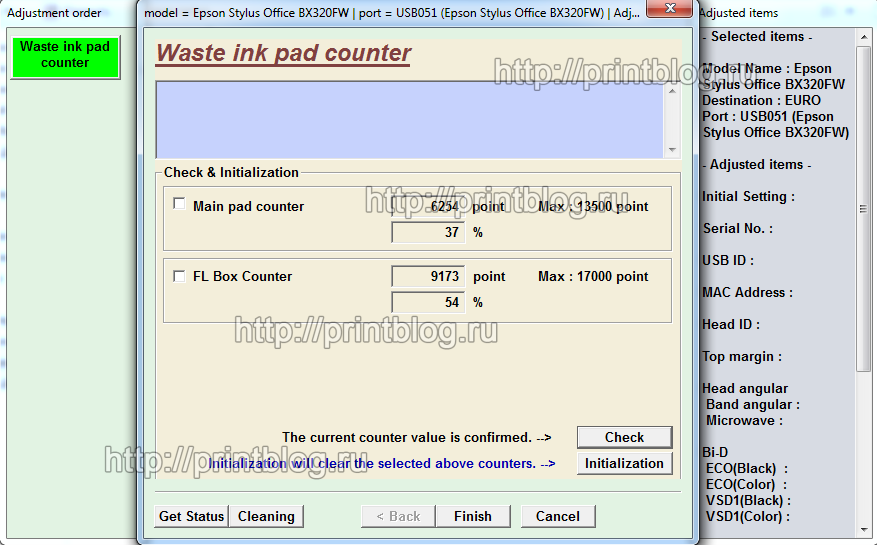877x545 pixels.
Task: Click the blue message log area
Action: coord(409,120)
